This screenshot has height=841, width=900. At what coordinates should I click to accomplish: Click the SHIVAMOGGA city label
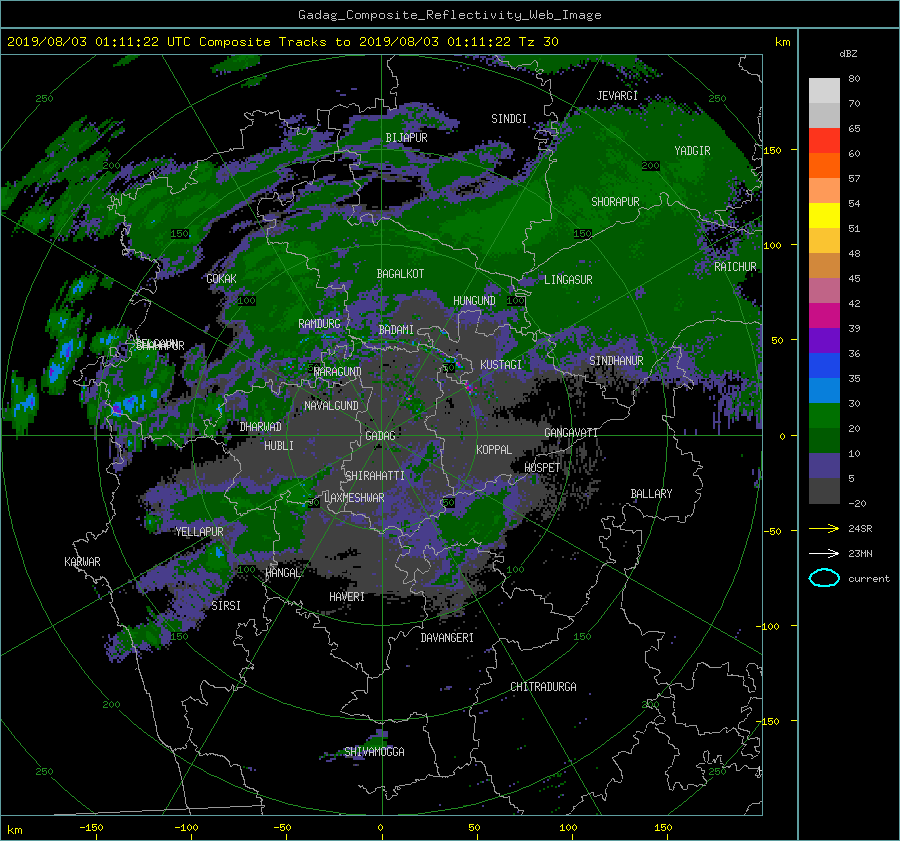click(x=374, y=751)
